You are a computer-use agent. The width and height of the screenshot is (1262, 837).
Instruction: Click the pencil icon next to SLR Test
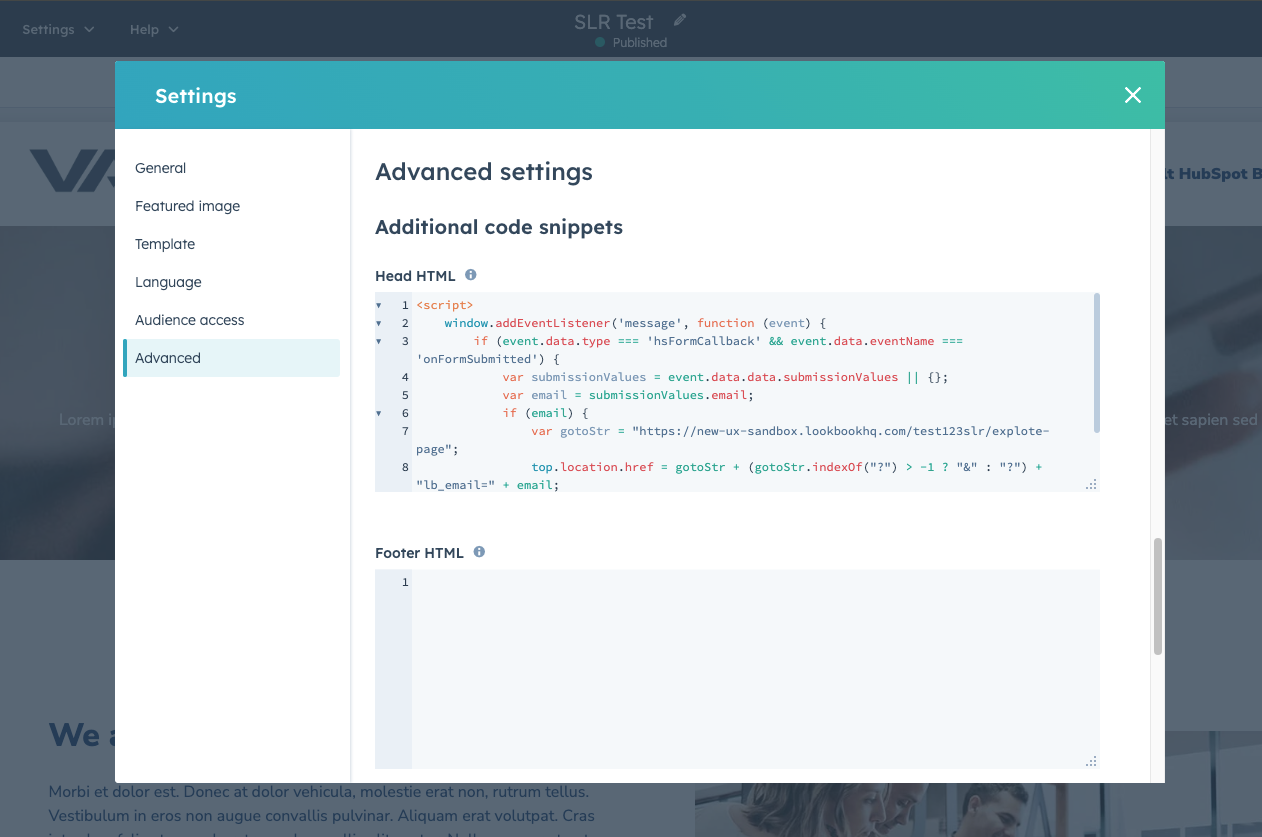coord(680,20)
